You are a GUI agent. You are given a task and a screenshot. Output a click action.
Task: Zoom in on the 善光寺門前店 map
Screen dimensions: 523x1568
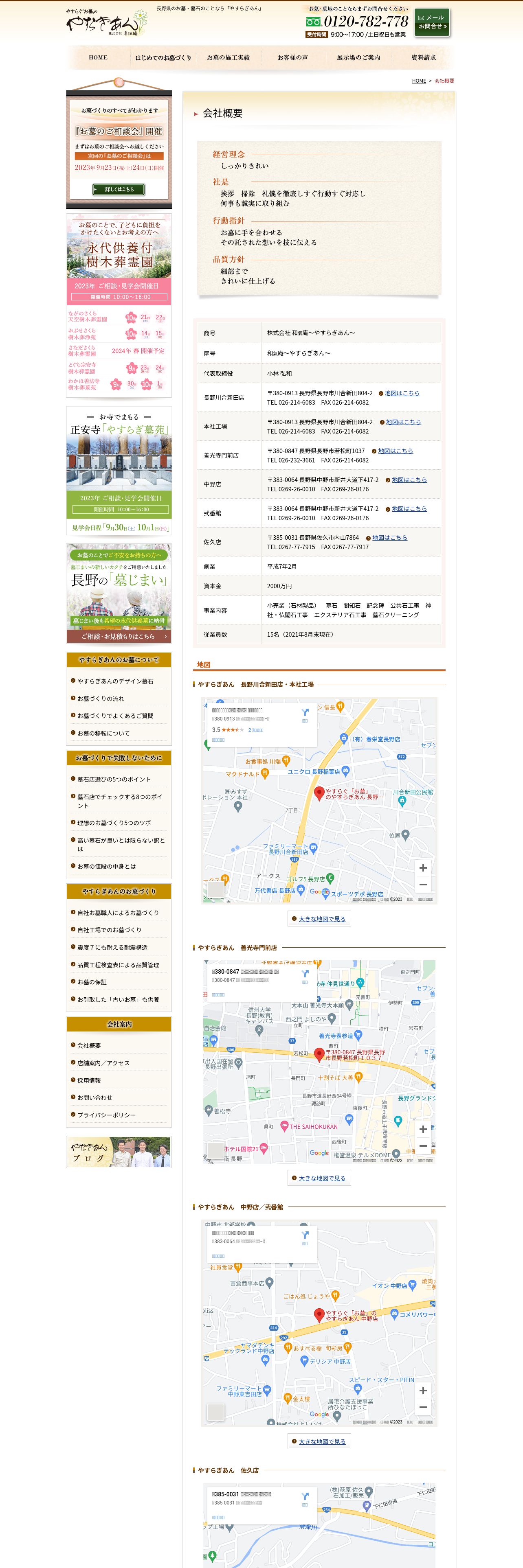tap(423, 1129)
